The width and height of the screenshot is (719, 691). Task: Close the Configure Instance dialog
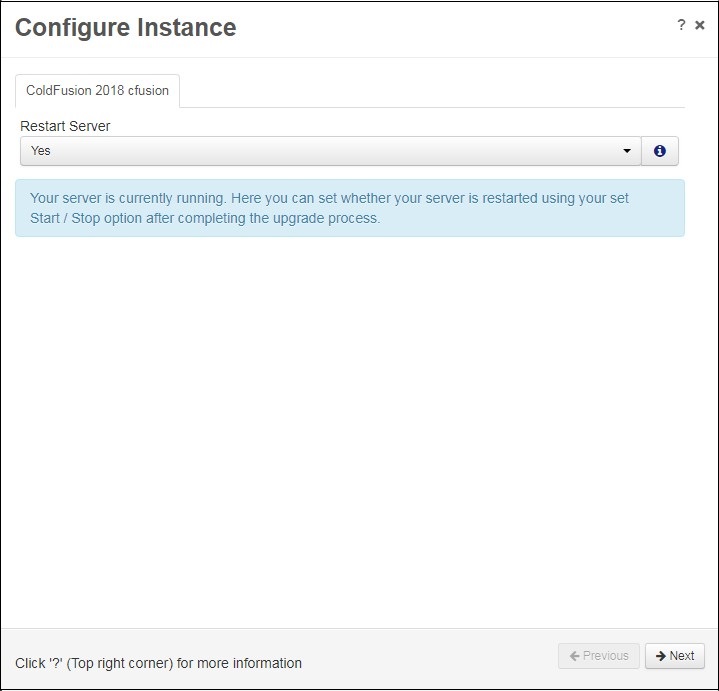699,25
